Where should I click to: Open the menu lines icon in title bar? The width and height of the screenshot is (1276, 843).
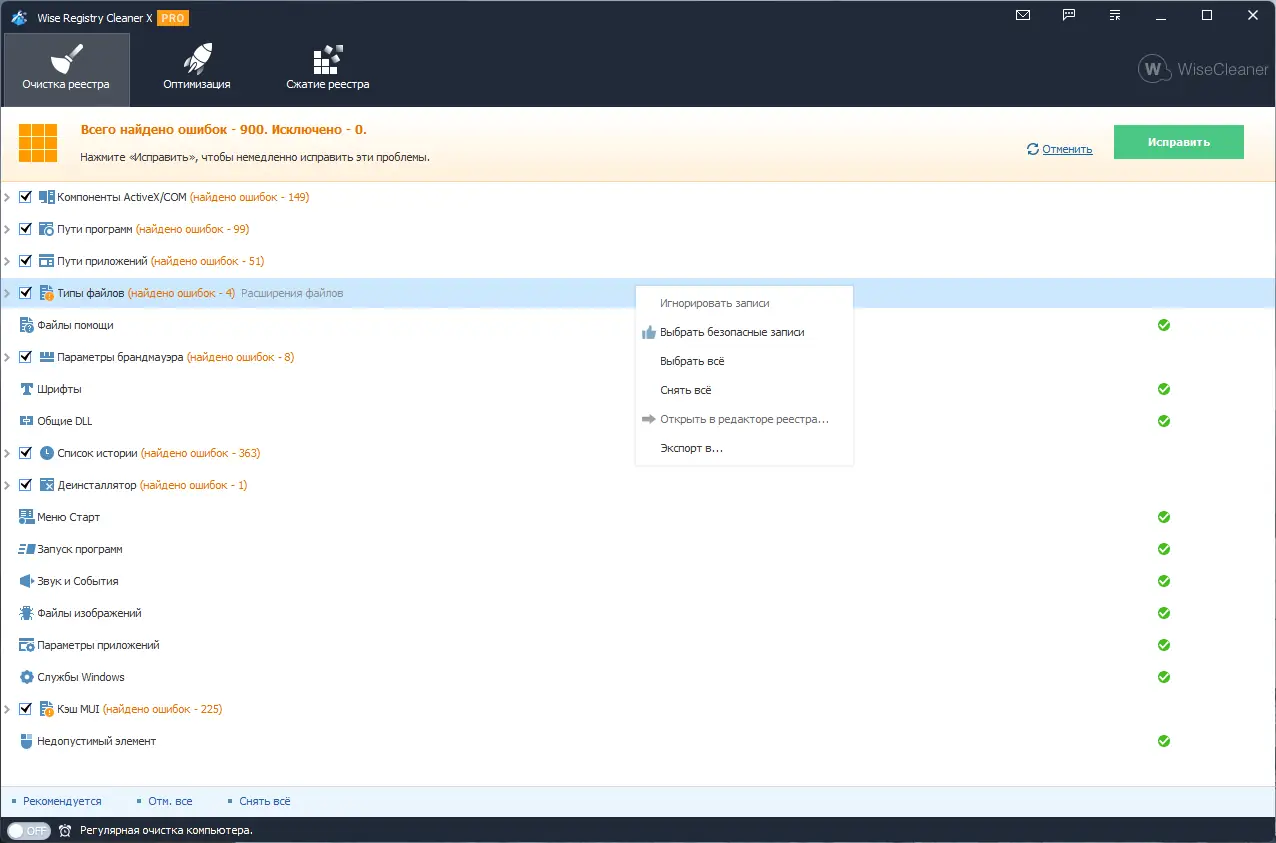tap(1115, 15)
